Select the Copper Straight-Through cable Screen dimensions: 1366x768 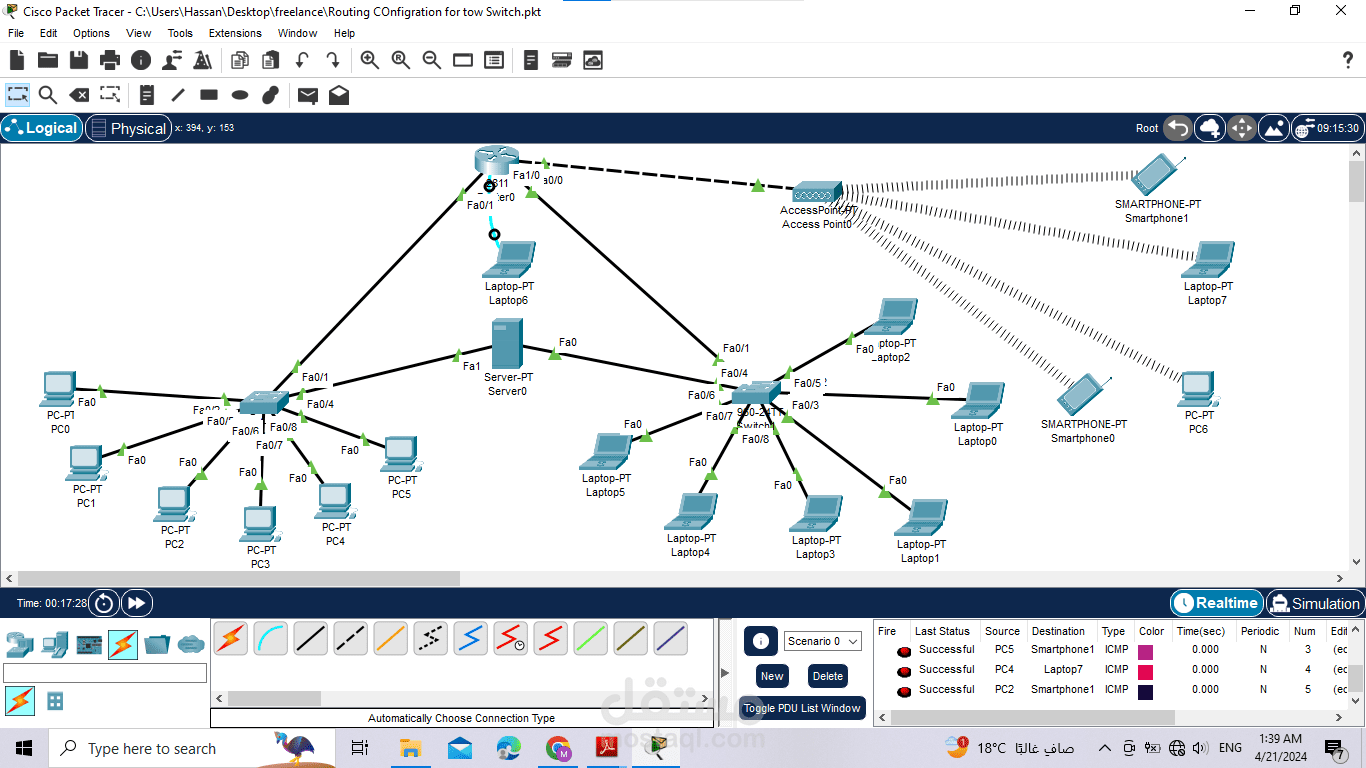coord(311,638)
